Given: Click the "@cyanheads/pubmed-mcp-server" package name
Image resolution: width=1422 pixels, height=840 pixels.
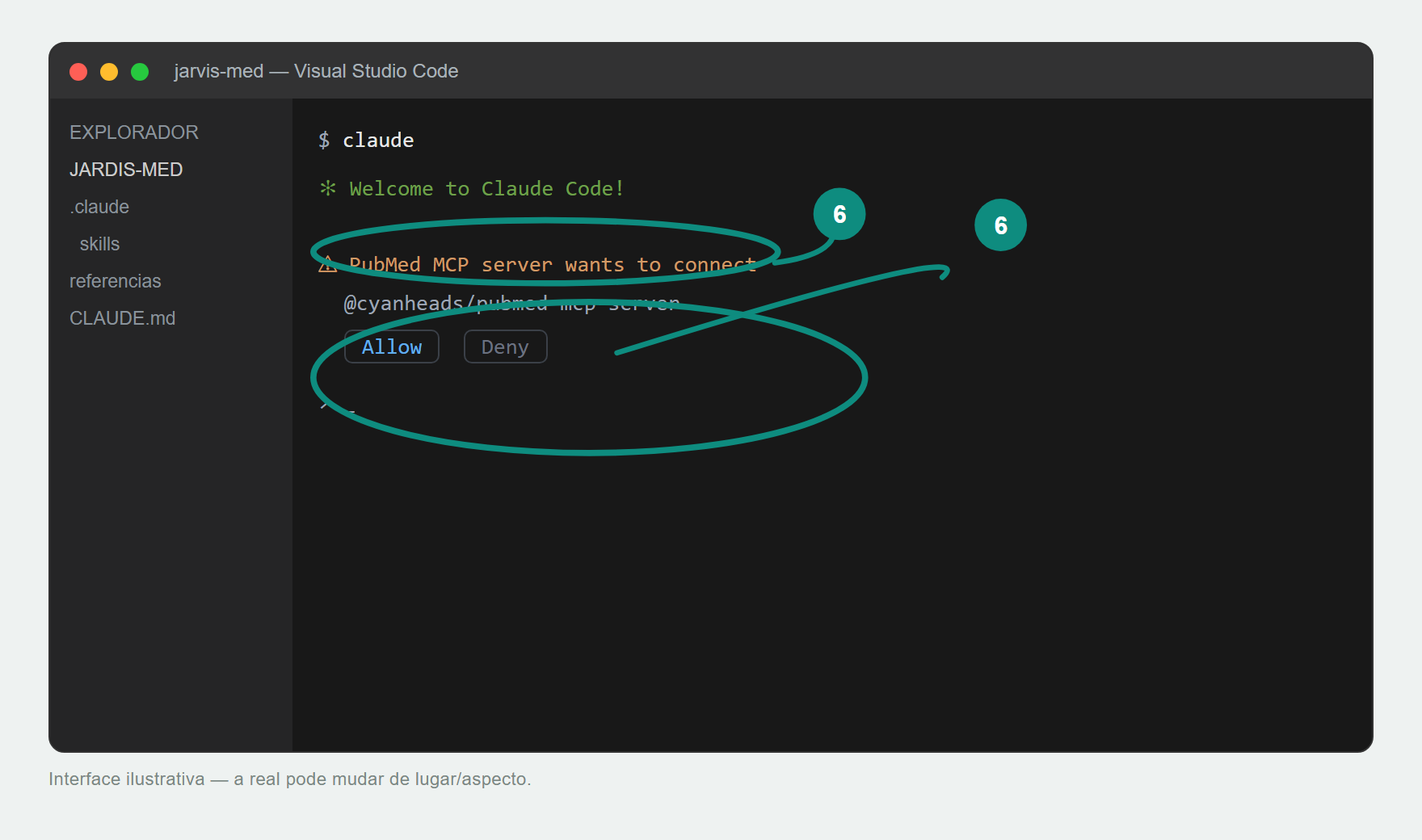Looking at the screenshot, I should [511, 303].
